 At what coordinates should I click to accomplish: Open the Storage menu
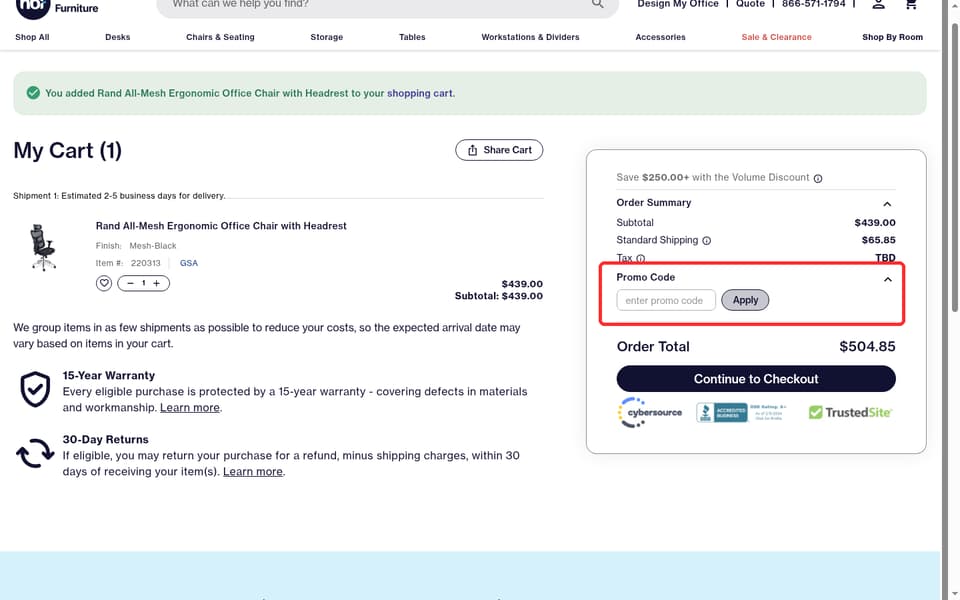point(326,37)
